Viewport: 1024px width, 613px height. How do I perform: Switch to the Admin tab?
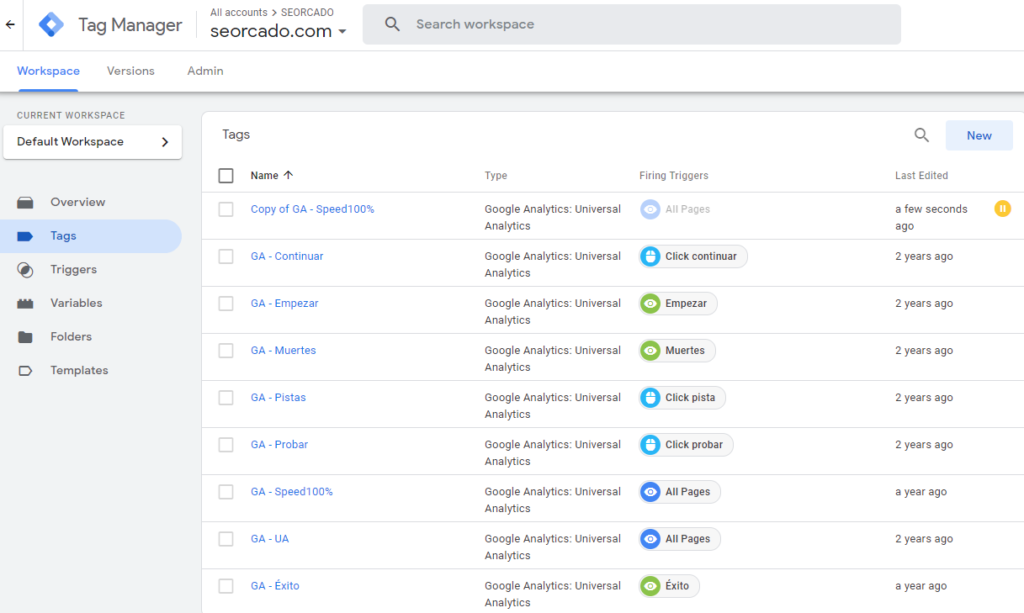coord(205,71)
